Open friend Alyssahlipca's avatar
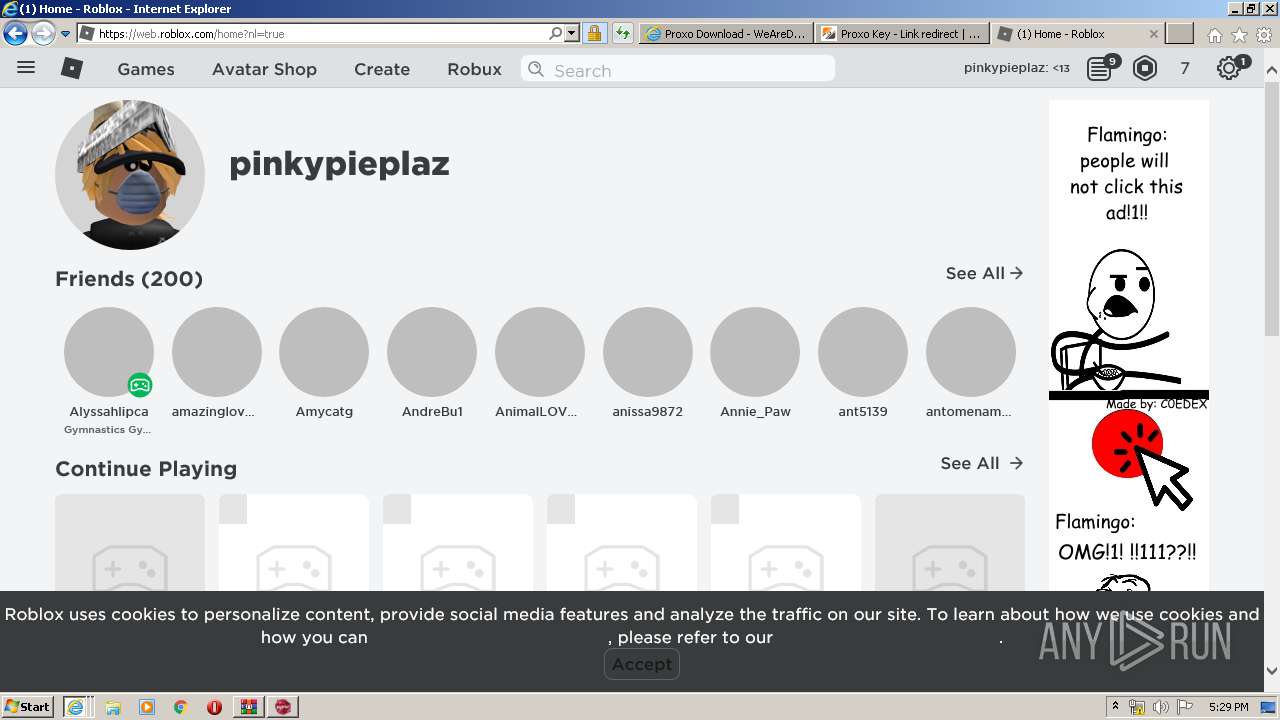The width and height of the screenshot is (1280, 720). 109,352
